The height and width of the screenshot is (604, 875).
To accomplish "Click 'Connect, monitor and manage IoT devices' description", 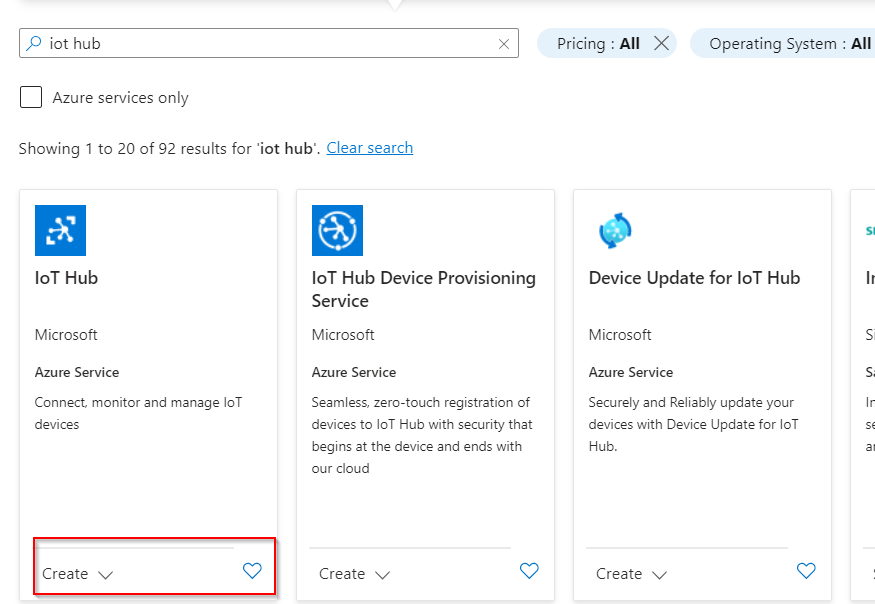I will coord(138,413).
